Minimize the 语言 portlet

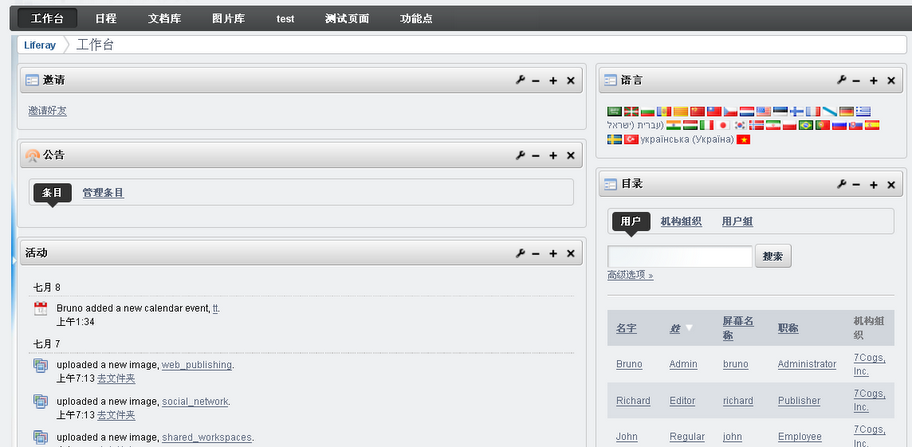(856, 81)
